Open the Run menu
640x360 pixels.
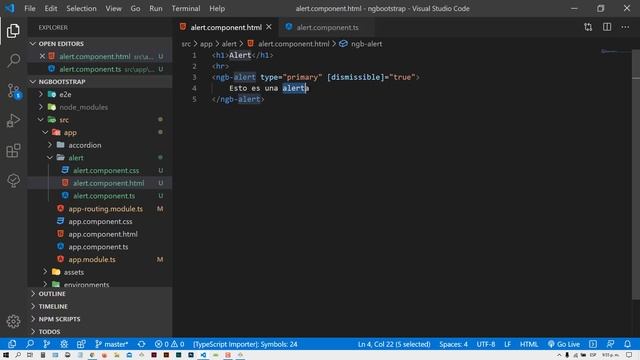156,8
